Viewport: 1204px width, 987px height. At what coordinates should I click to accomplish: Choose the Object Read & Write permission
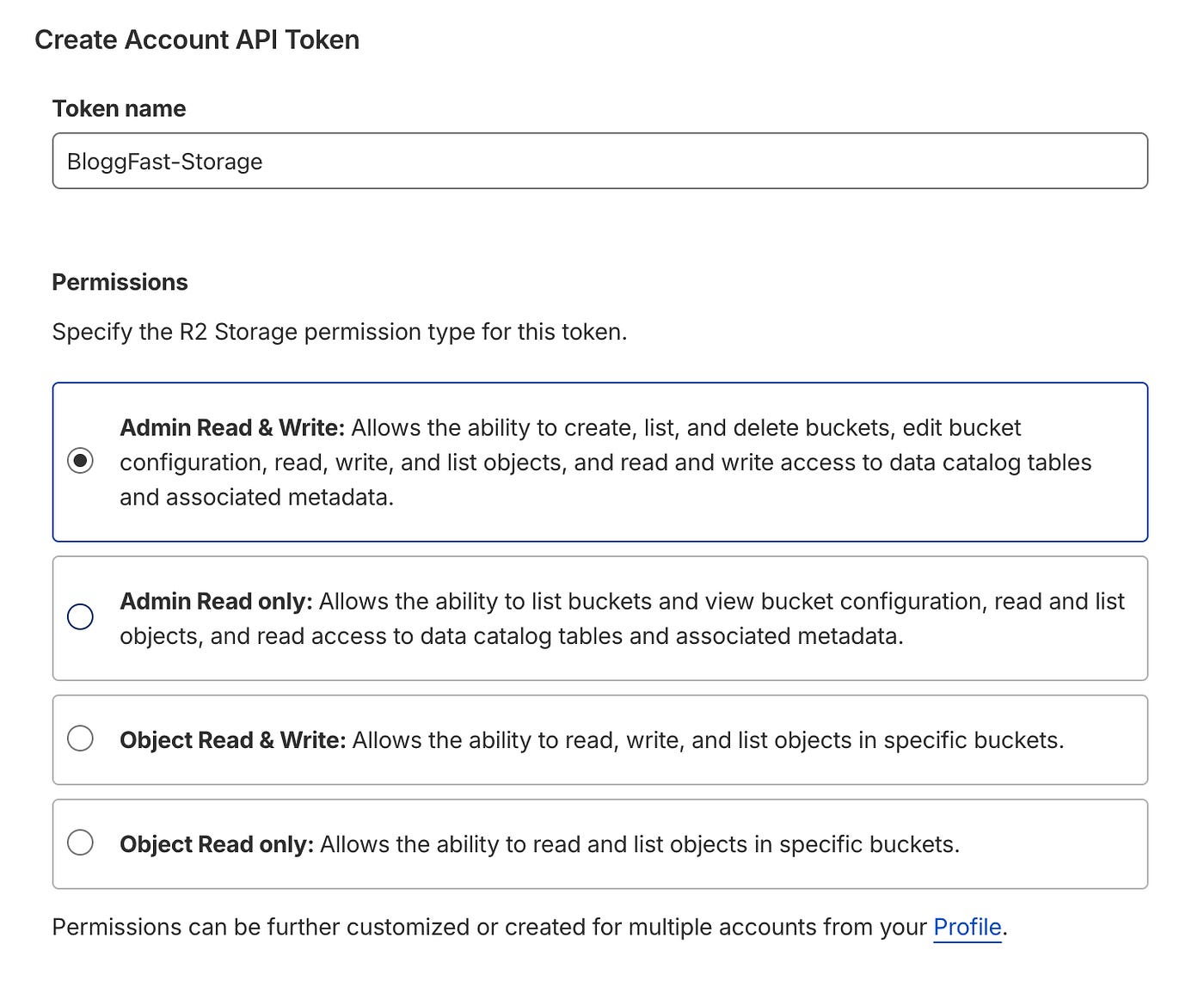click(80, 738)
